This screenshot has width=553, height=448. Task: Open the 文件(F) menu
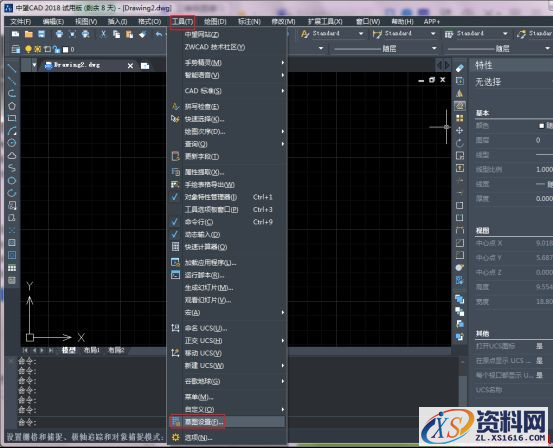pyautogui.click(x=20, y=22)
